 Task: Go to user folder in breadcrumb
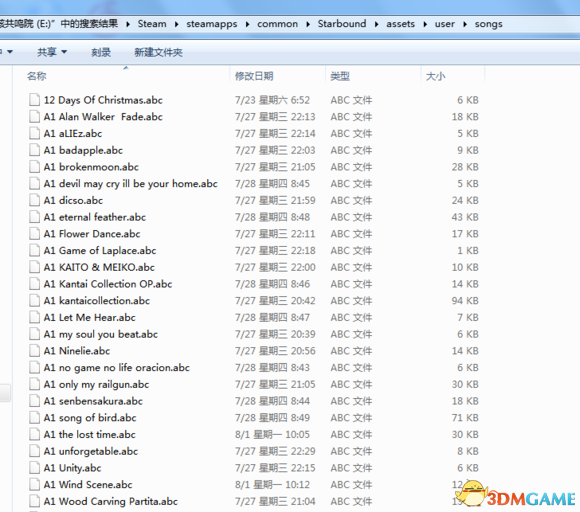tap(445, 24)
